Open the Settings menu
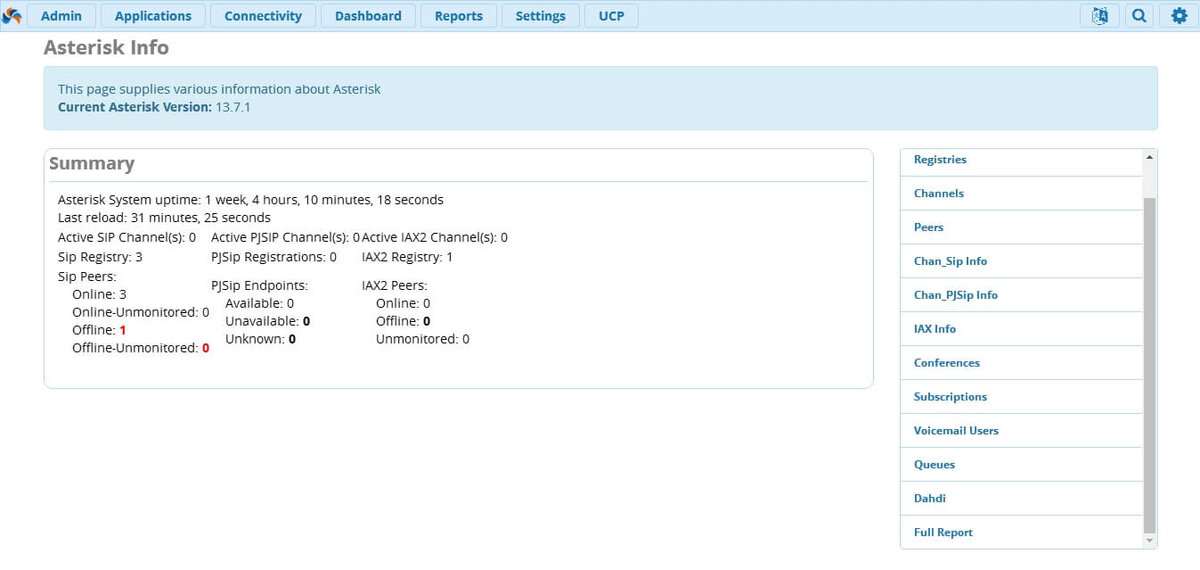Image resolution: width=1200 pixels, height=570 pixels. (541, 16)
